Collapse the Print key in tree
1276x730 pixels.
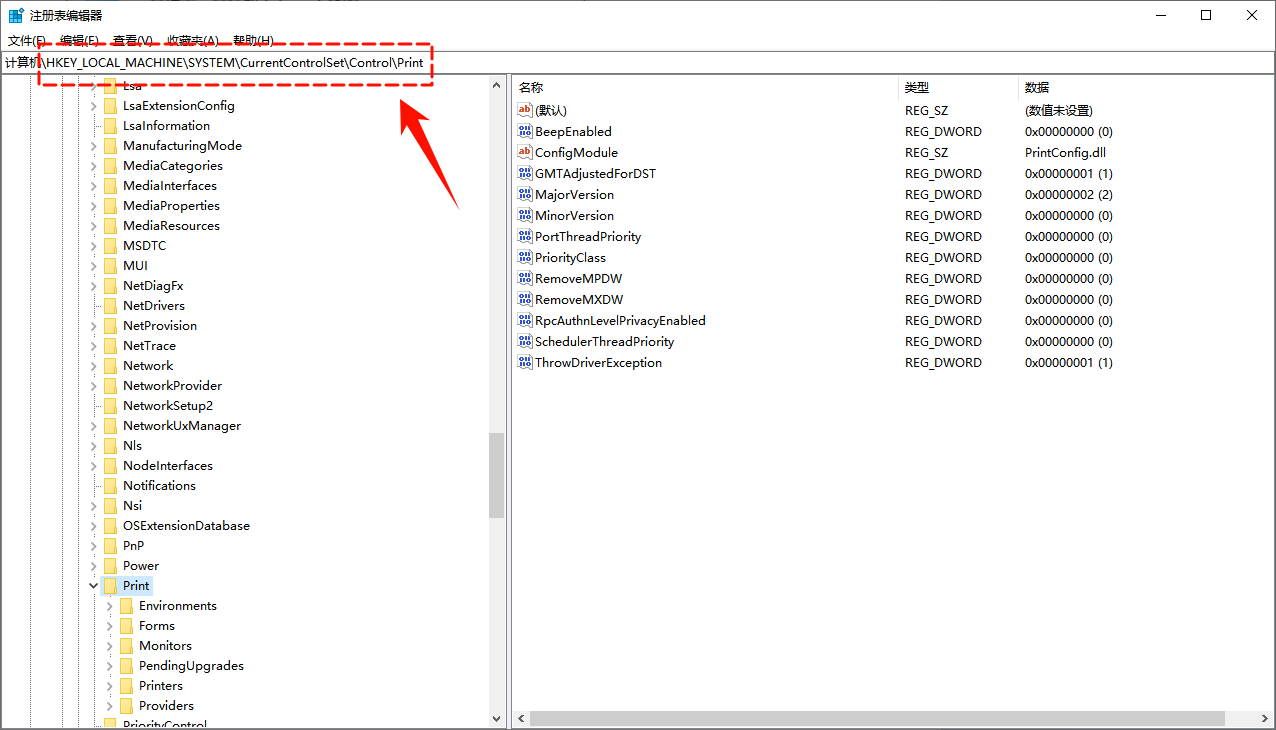pos(94,586)
